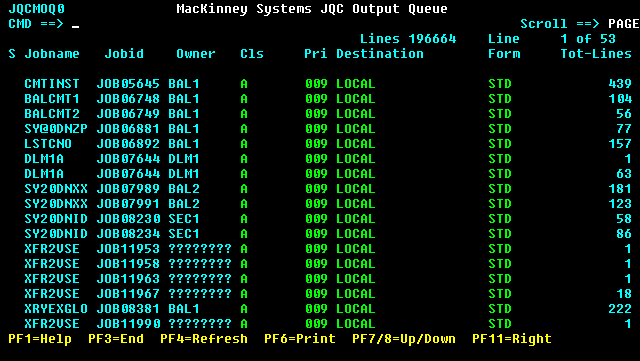Screen dimensions: 640x361
Task: Click the JQCMOQ0 screen identifier
Action: coord(36,9)
